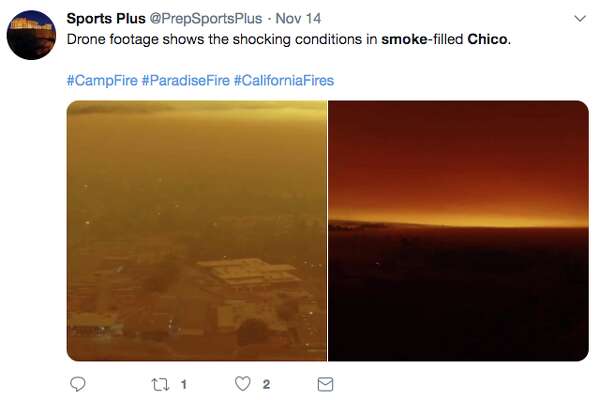Expand the tweet options chevron menu
This screenshot has width=600, height=400.
(580, 18)
